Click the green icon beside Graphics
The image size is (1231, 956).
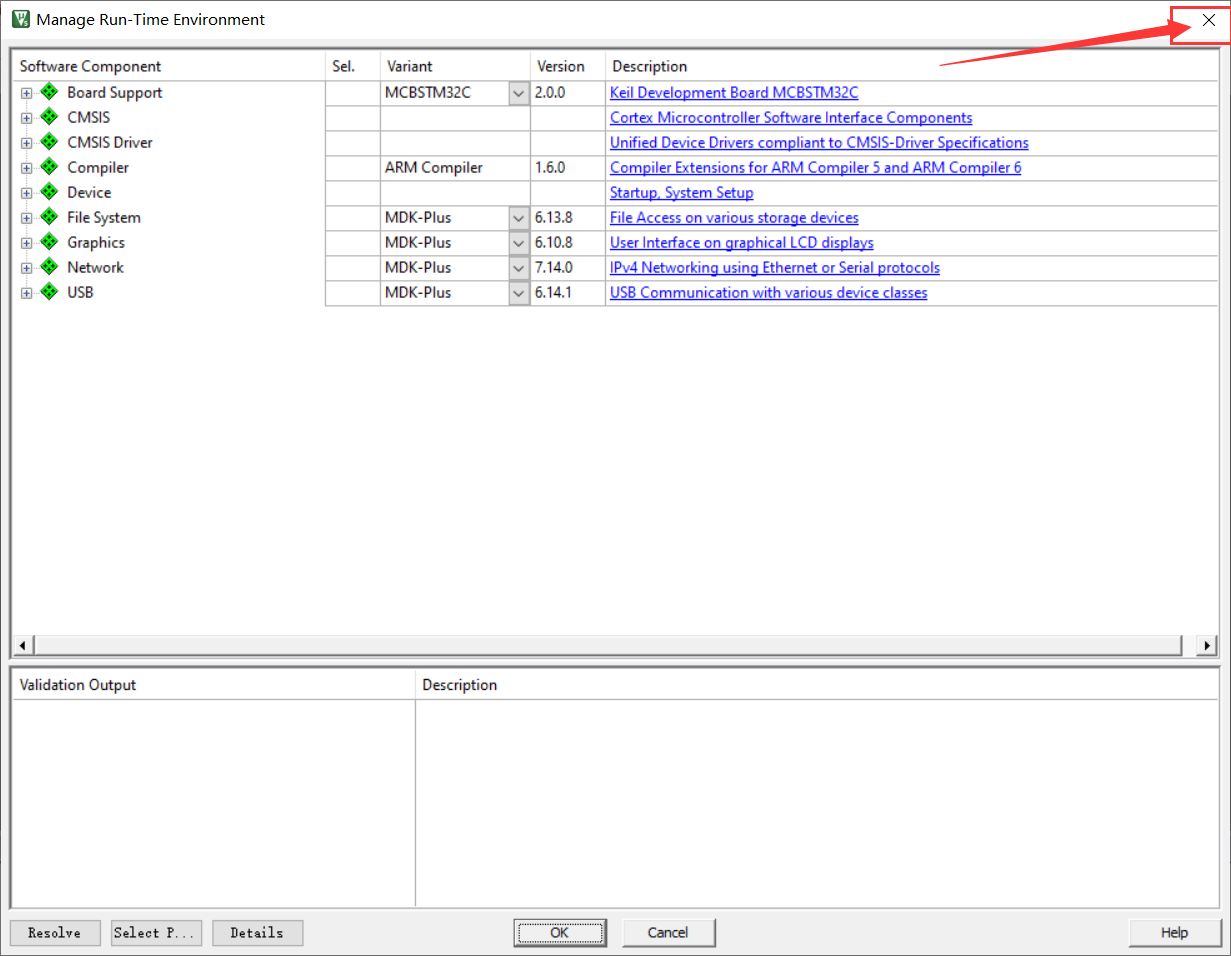(x=49, y=242)
